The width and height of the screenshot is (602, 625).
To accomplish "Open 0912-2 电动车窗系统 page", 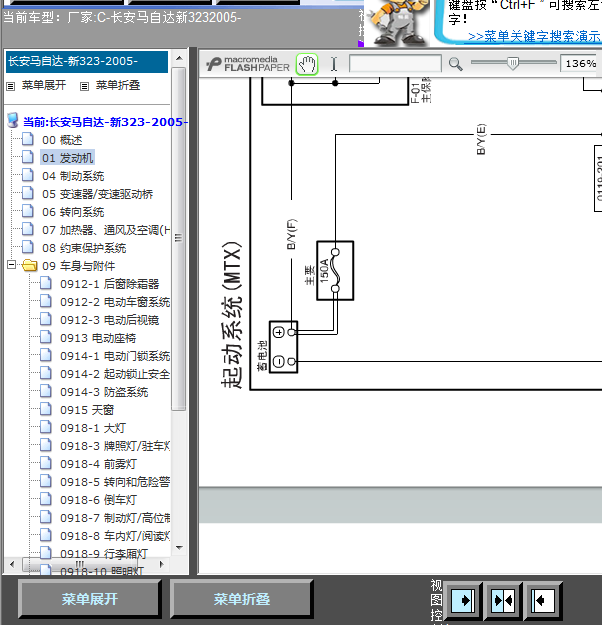I will (115, 302).
